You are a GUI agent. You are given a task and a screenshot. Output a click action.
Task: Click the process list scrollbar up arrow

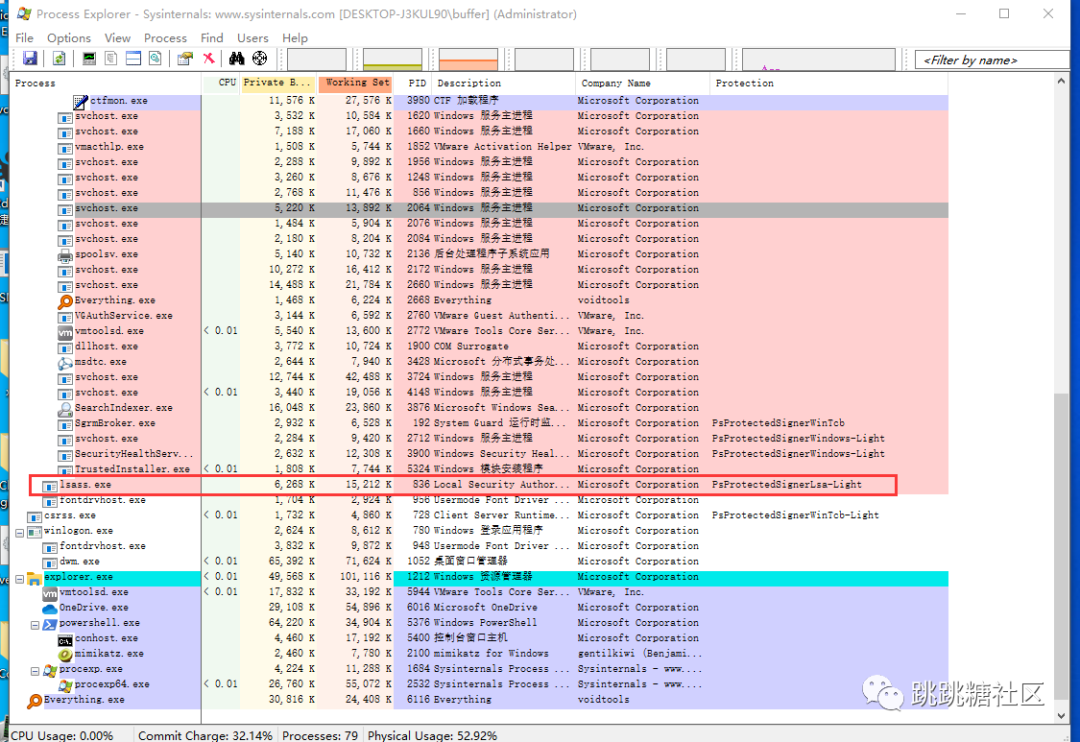pyautogui.click(x=1061, y=81)
